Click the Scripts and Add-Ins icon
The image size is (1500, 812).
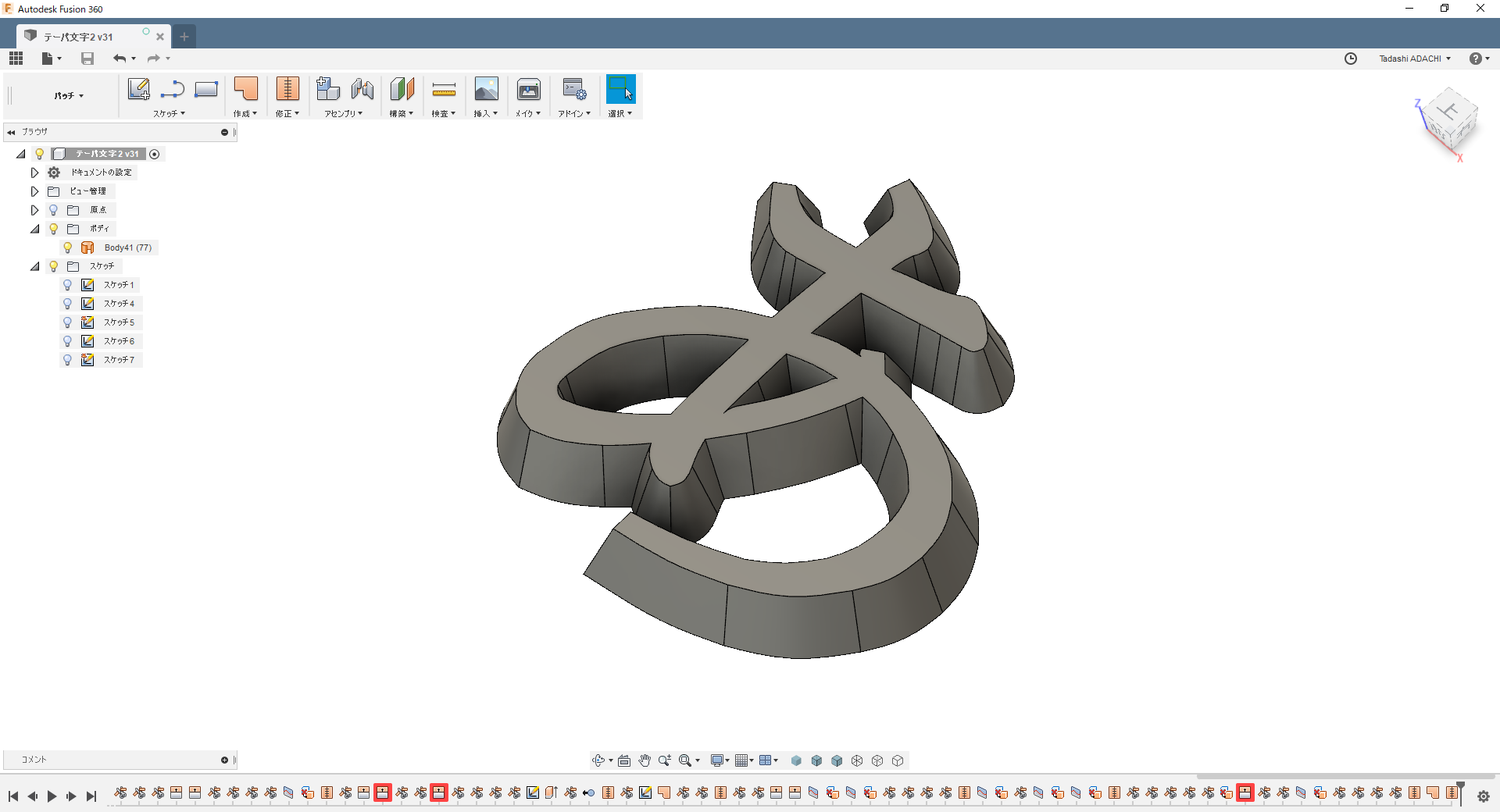pos(574,89)
